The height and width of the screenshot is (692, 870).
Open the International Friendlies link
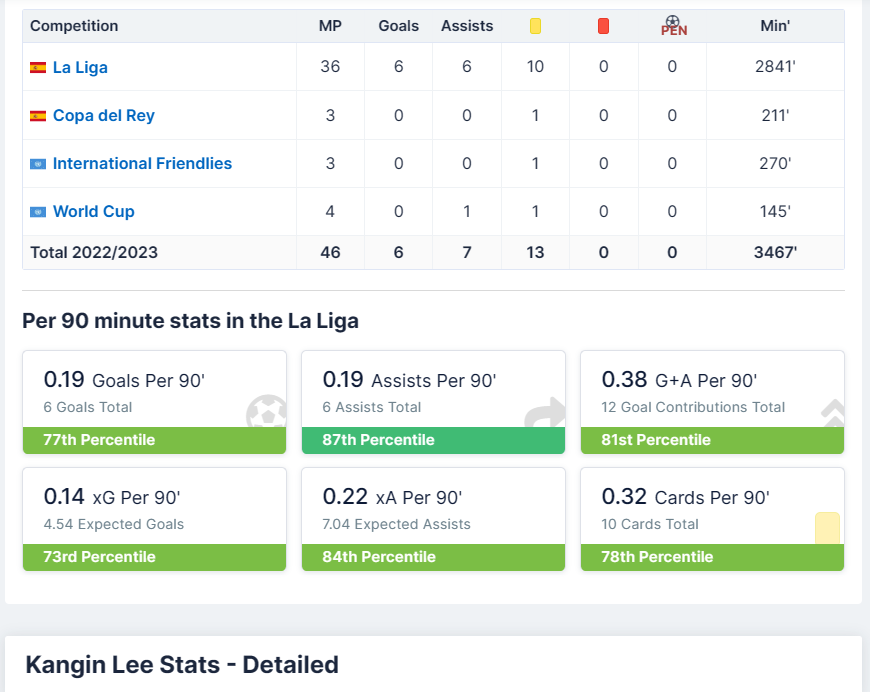tap(142, 164)
